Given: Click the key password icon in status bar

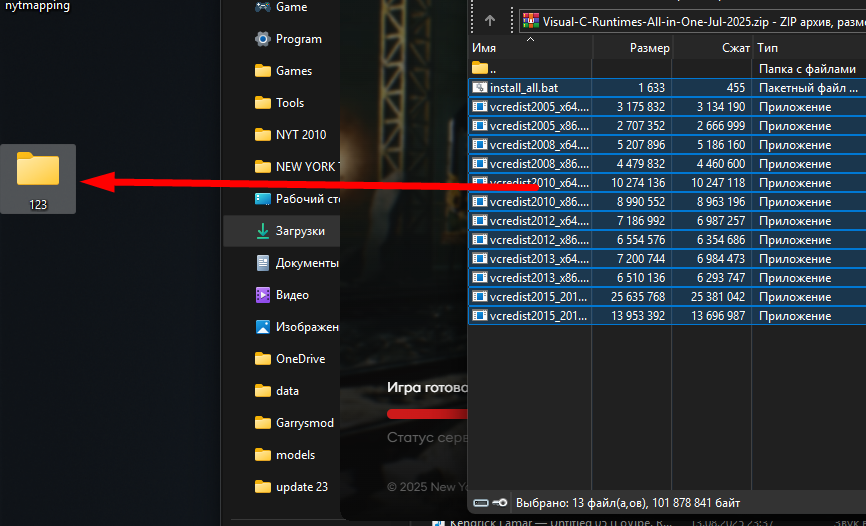Looking at the screenshot, I should click(499, 502).
